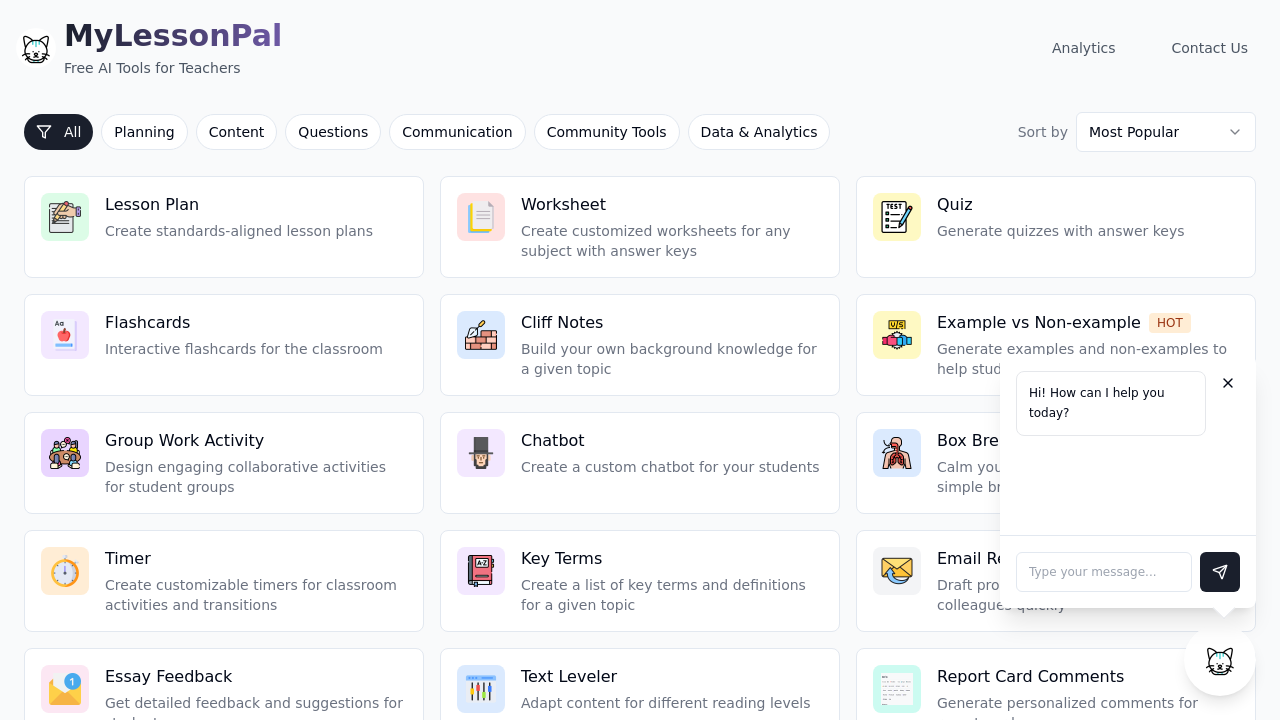Click the Chatbot top-hat icon

tap(481, 453)
